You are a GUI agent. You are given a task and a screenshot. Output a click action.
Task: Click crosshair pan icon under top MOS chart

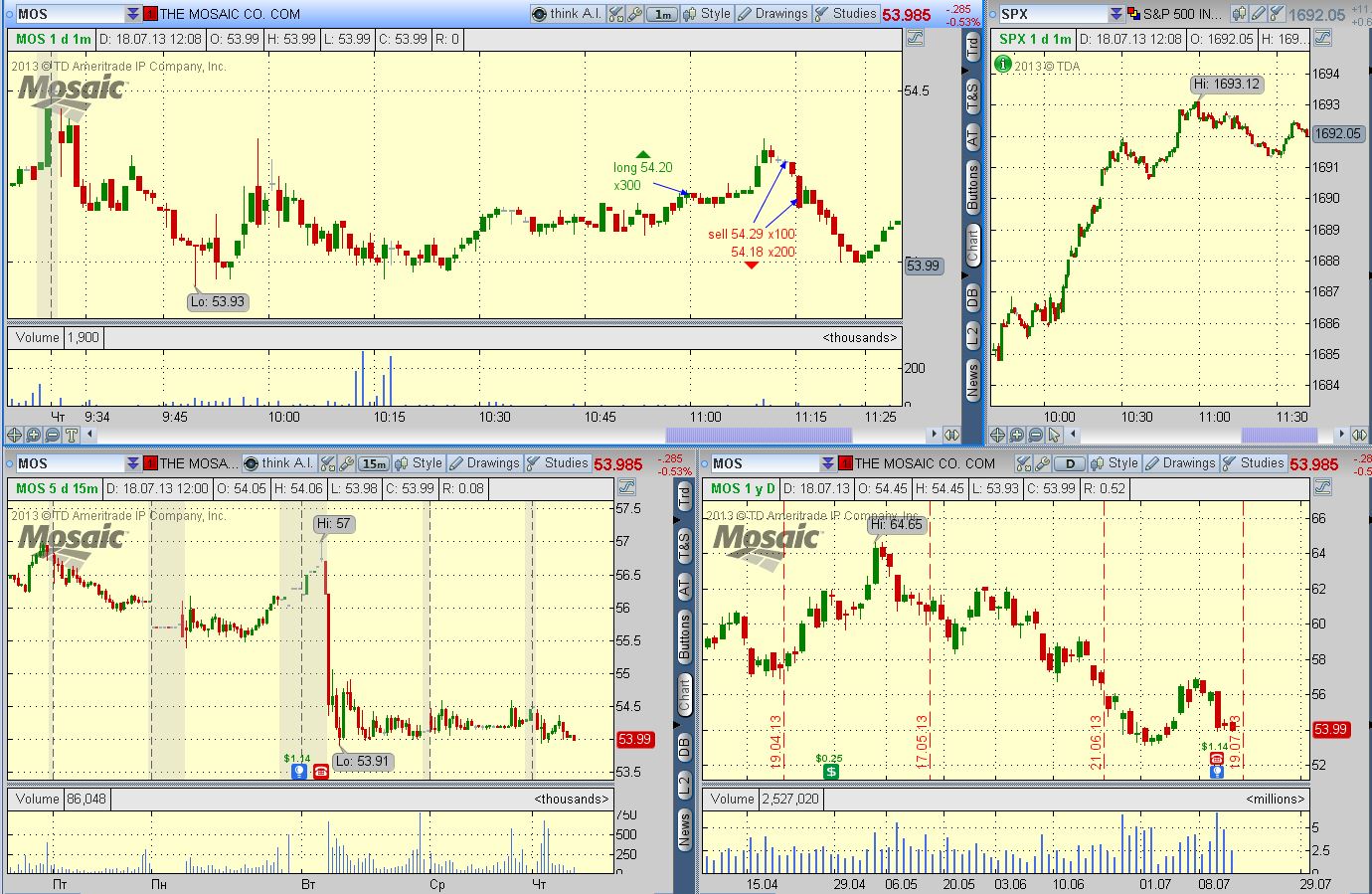(15, 435)
